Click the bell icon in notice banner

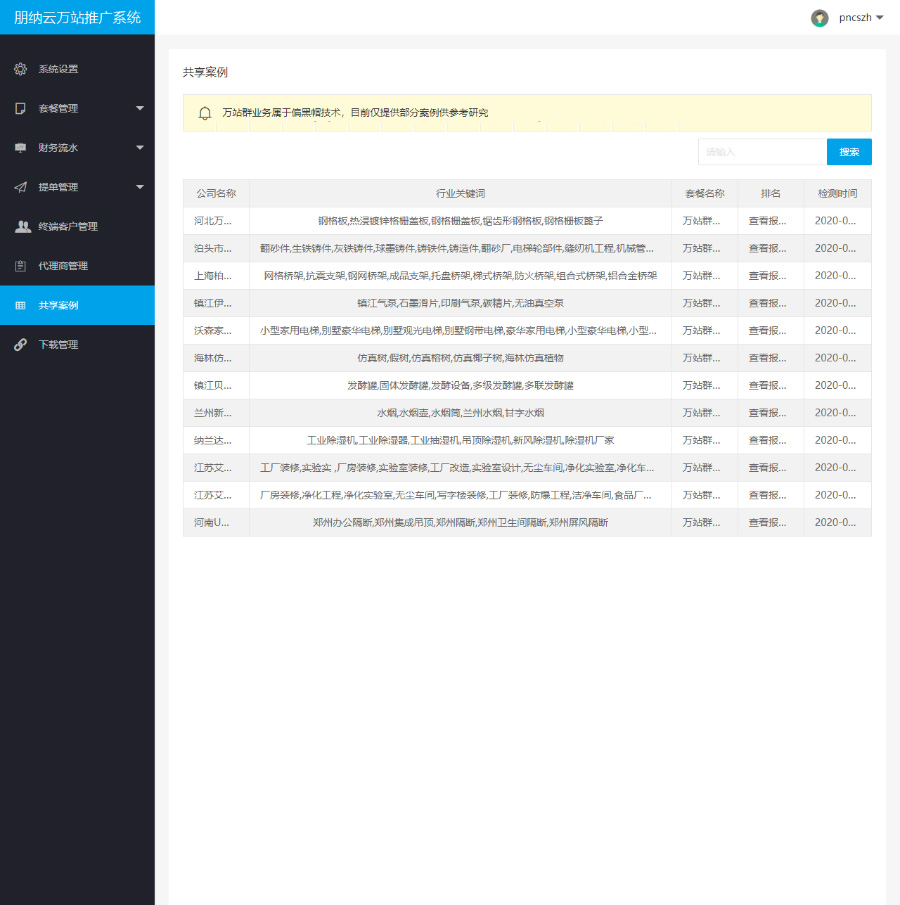pyautogui.click(x=205, y=113)
